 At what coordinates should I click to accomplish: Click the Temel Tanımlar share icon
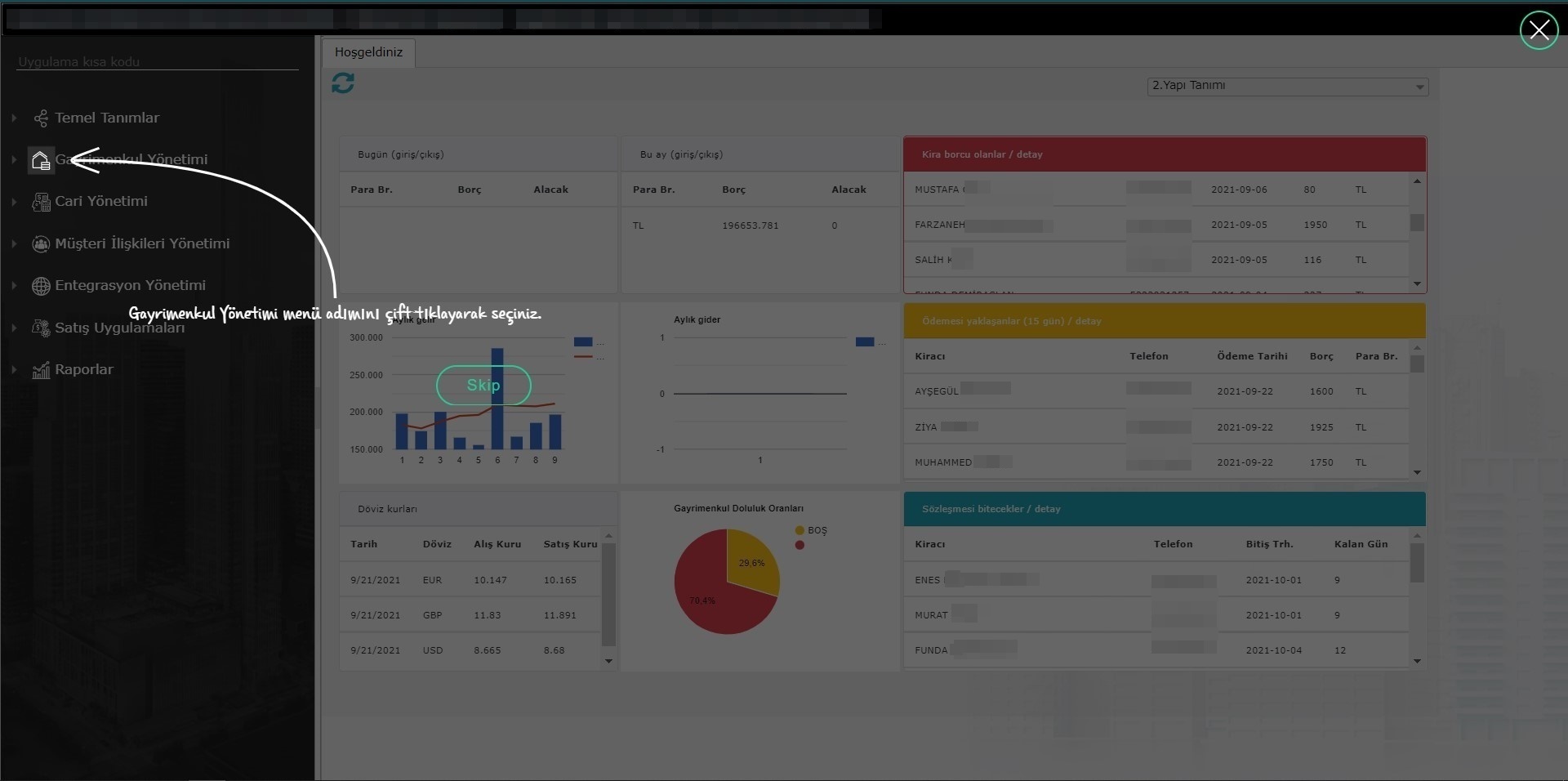40,118
